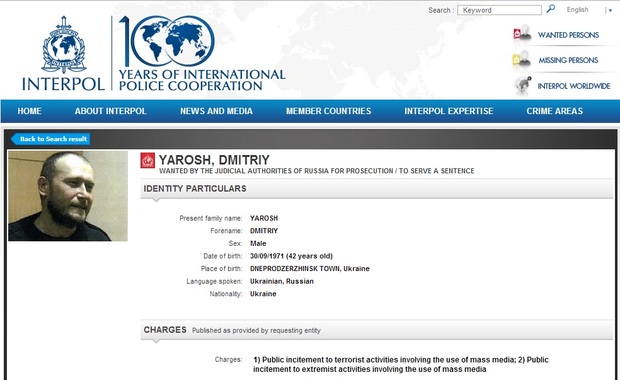Click the Missing Persons yellow notice icon
The height and width of the screenshot is (380, 620).
pos(522,59)
